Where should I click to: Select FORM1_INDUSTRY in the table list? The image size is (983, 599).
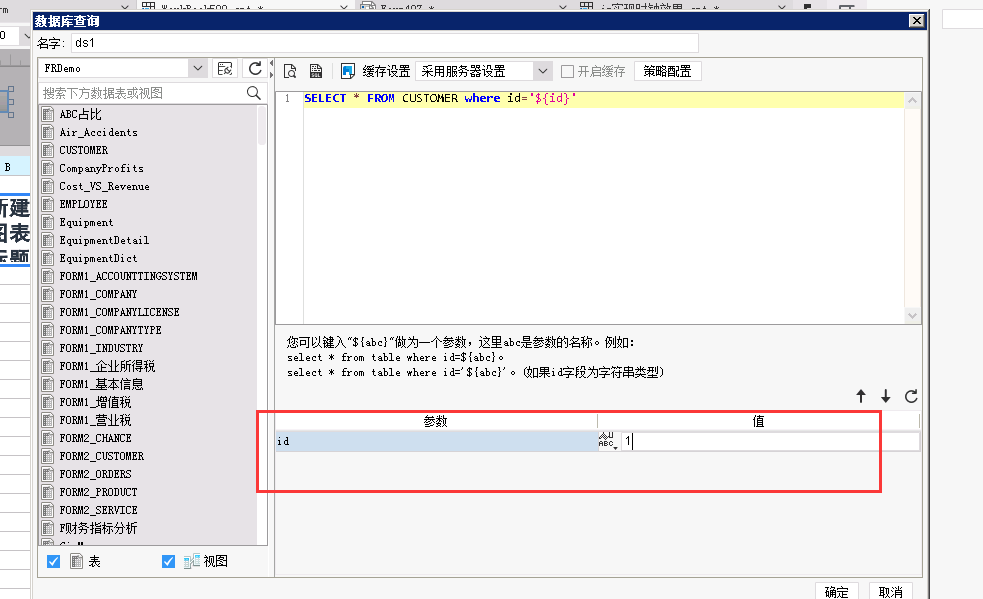point(102,348)
